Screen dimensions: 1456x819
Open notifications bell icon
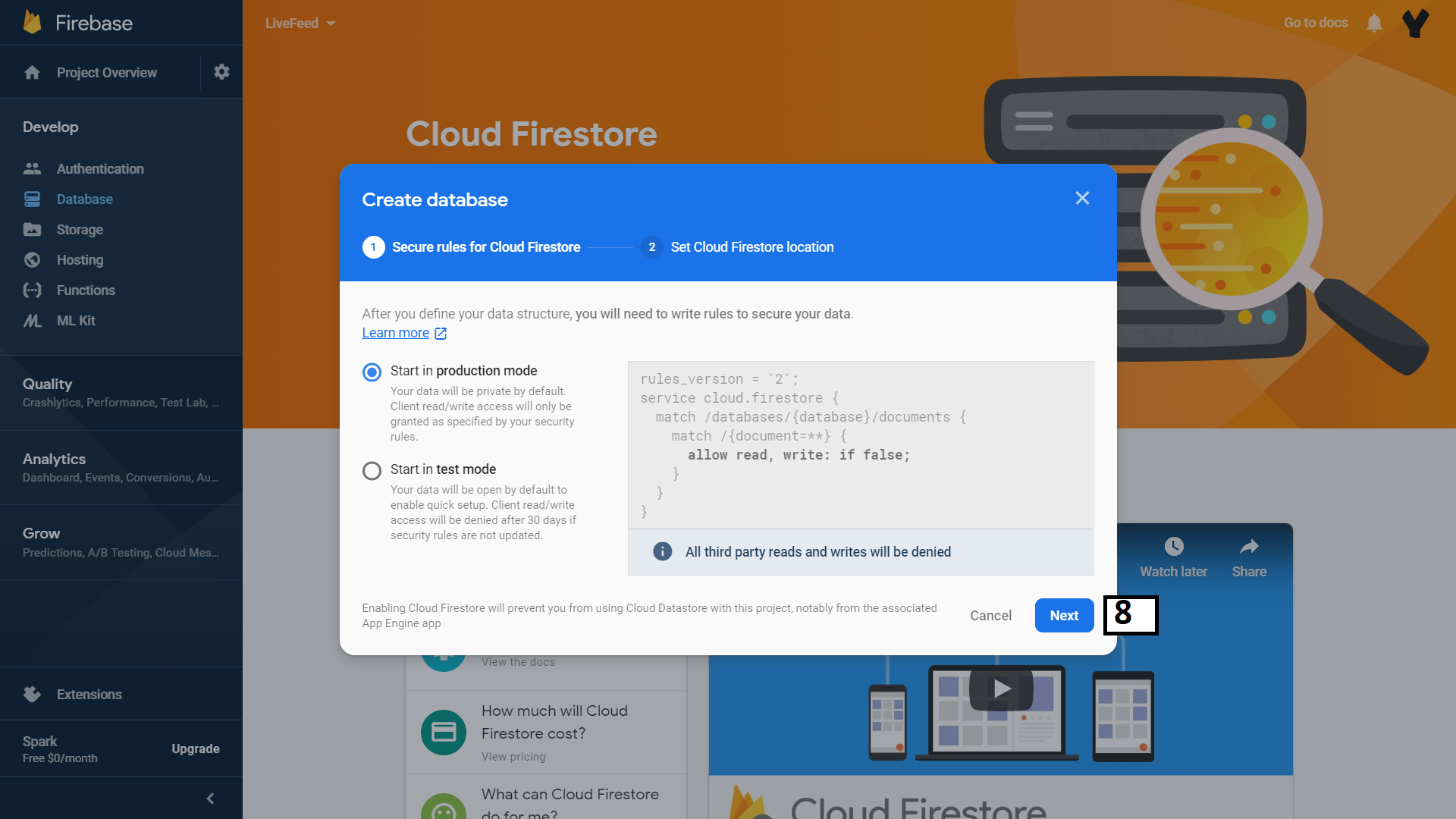(1374, 23)
